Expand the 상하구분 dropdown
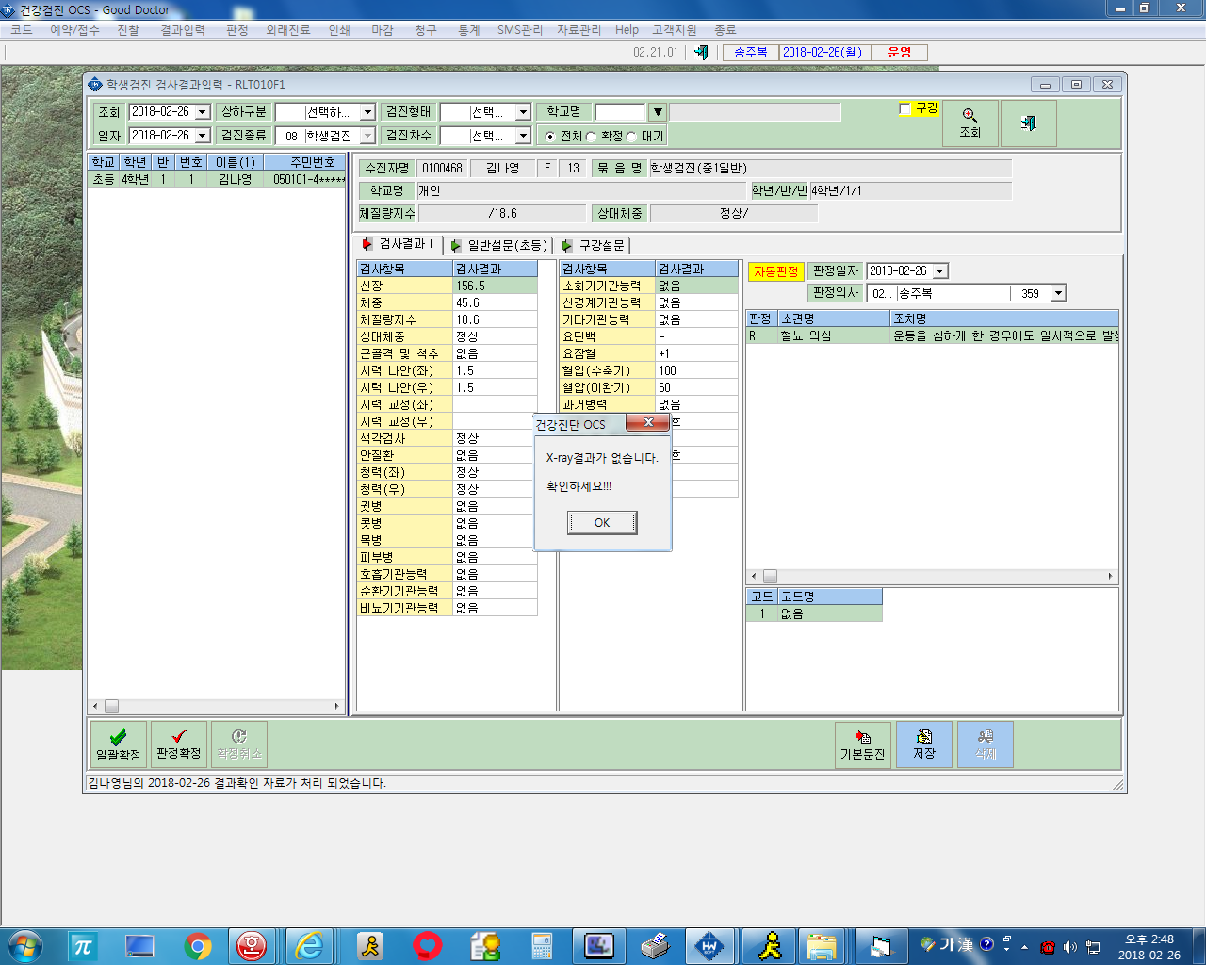Screen dimensions: 1206x980 click(367, 112)
